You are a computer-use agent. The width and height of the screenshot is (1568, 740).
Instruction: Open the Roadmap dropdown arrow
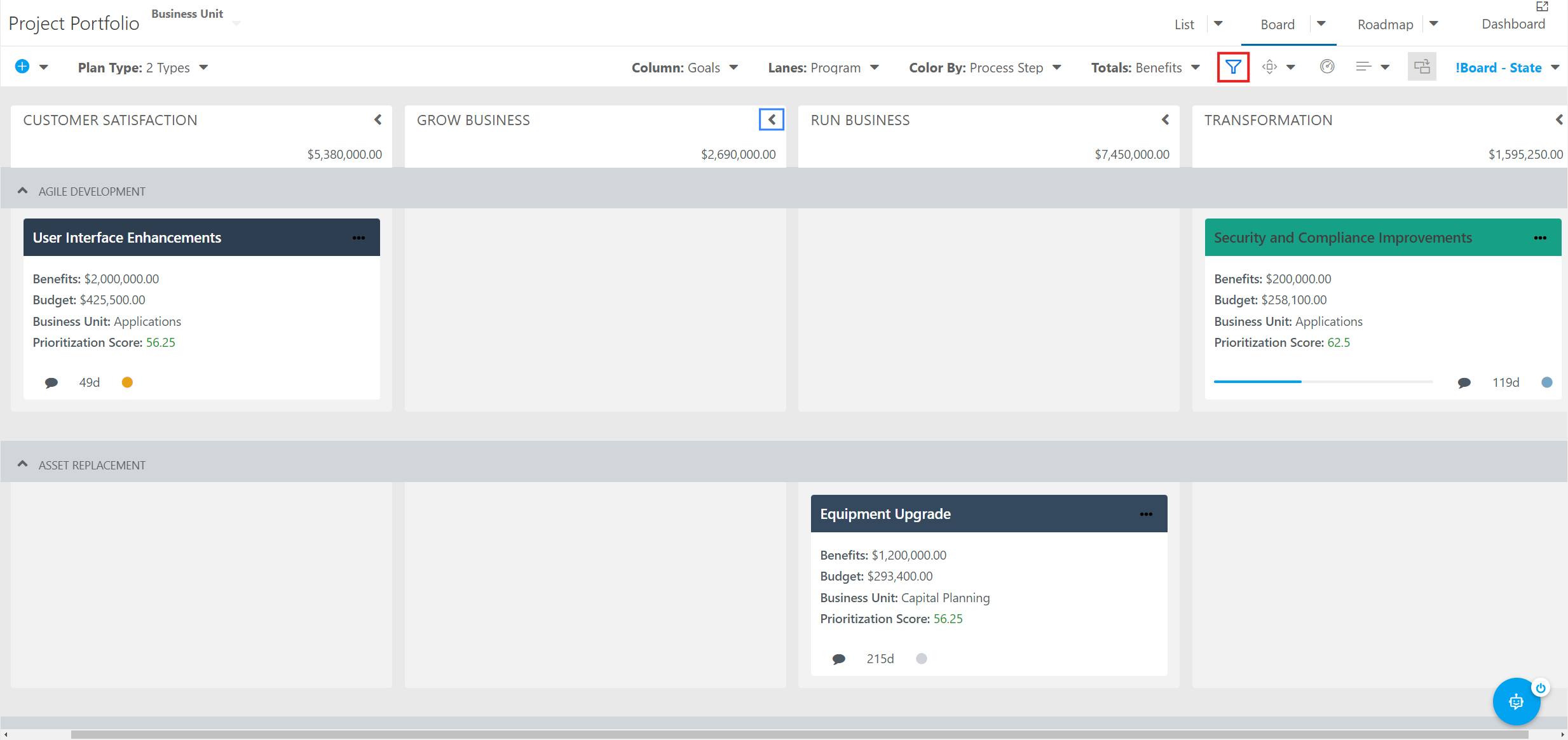coord(1434,24)
